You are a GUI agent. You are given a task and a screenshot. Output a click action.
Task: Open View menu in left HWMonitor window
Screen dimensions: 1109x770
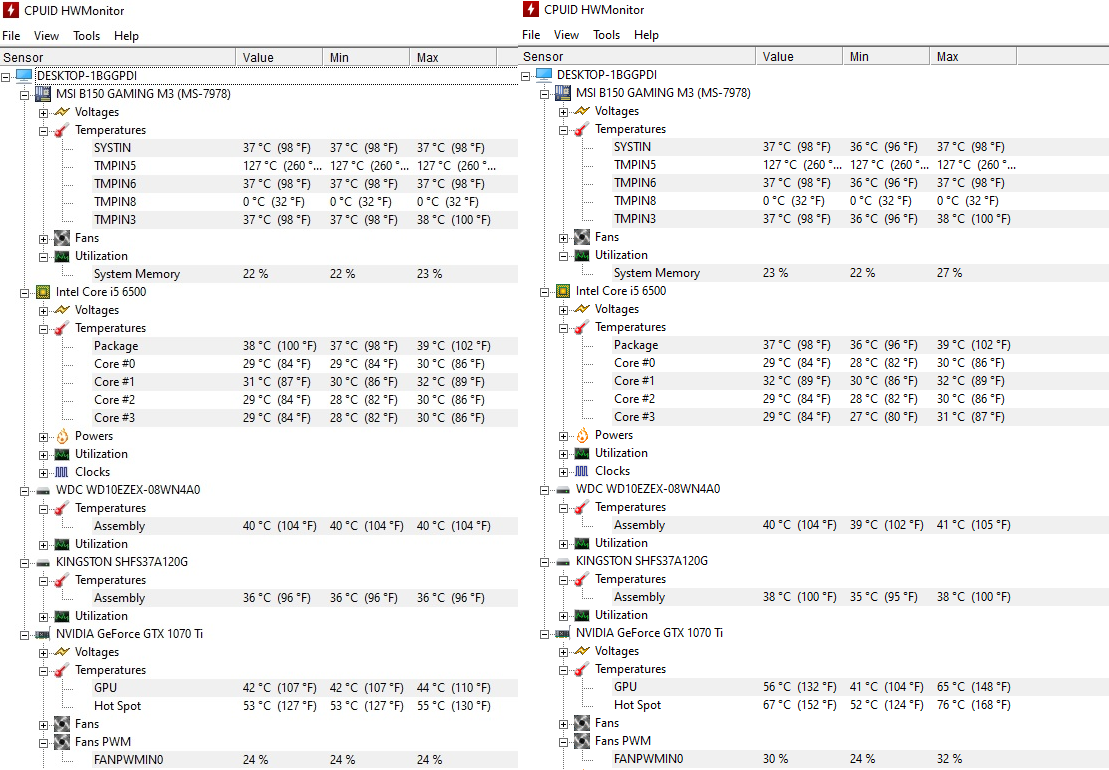tap(46, 35)
